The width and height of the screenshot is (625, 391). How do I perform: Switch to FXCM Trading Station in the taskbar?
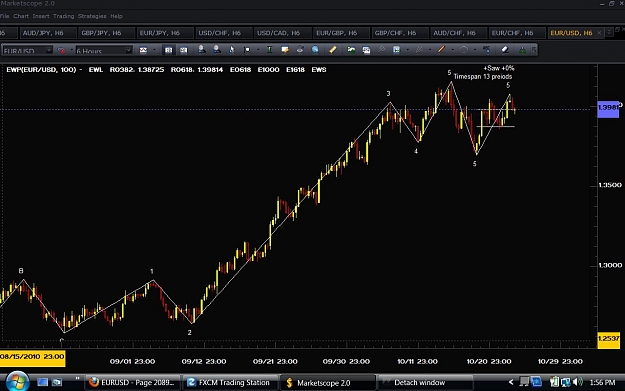click(230, 383)
